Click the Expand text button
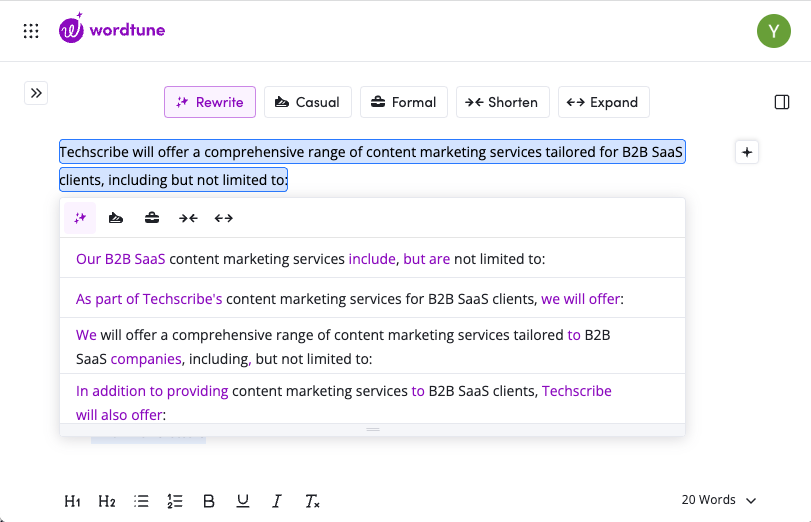811x522 pixels. click(603, 102)
